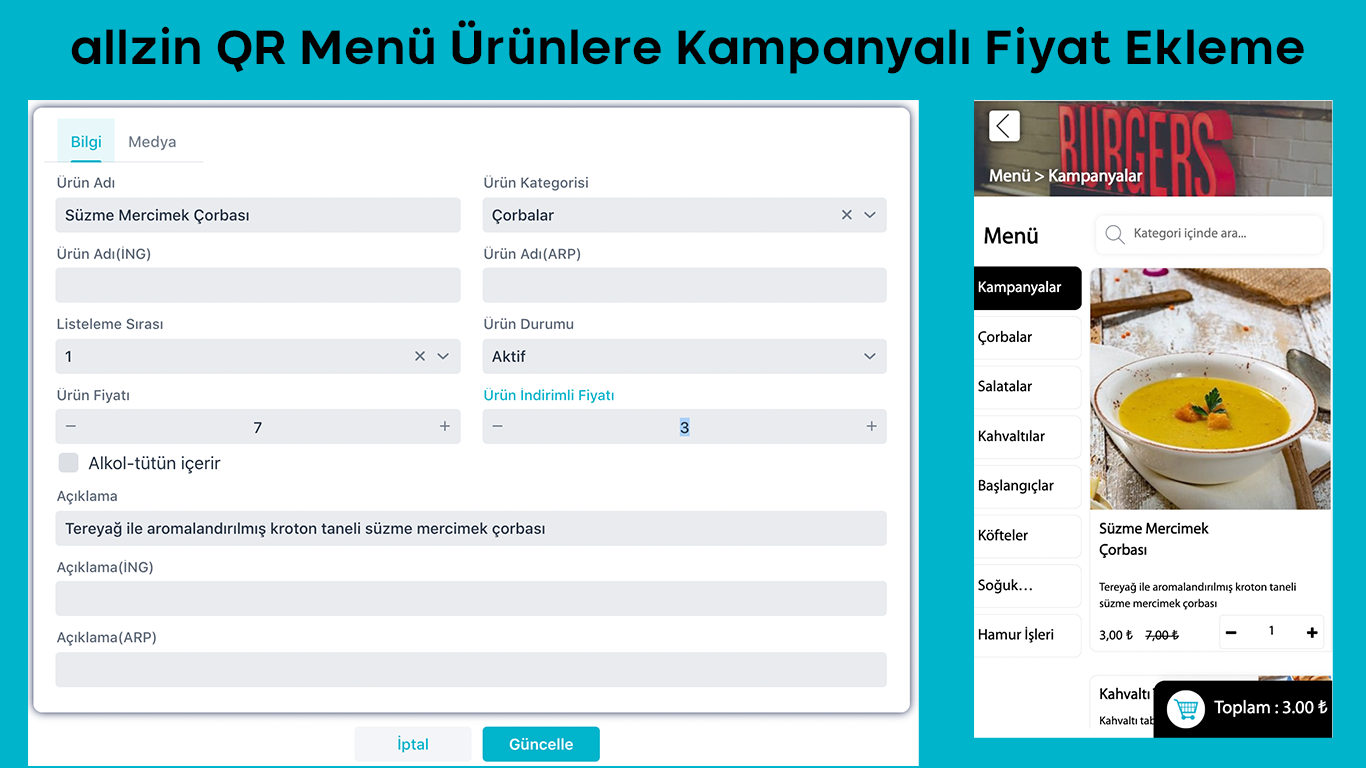This screenshot has height=768, width=1366.
Task: Click the discounted price 3,00 ₺
Action: pyautogui.click(x=1116, y=635)
